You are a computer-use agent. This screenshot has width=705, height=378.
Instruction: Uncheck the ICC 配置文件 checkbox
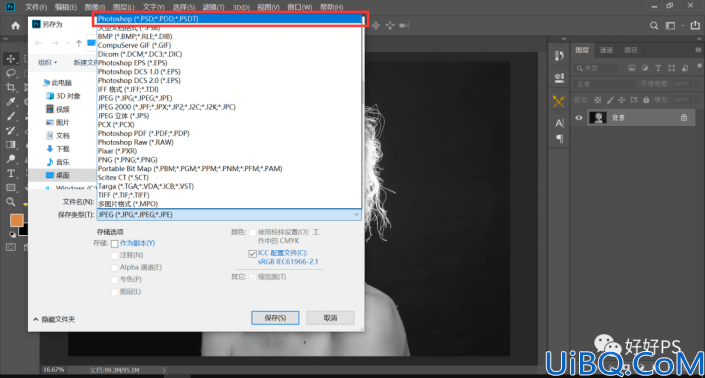click(x=252, y=253)
